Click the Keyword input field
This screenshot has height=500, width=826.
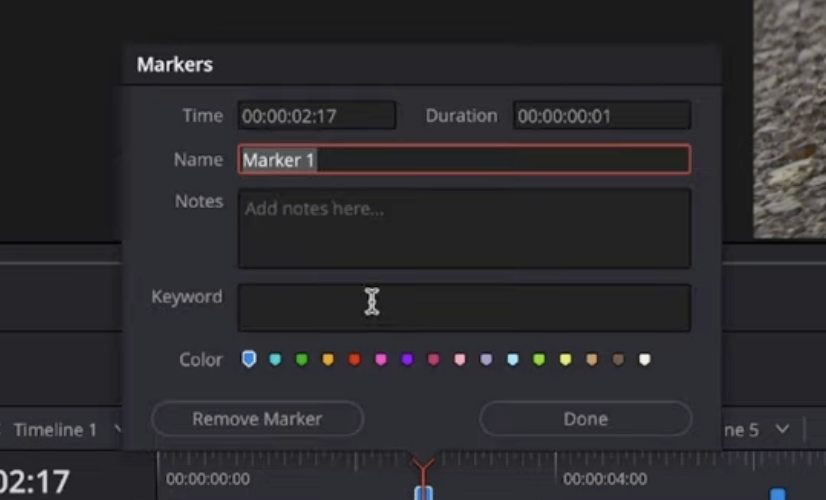464,308
